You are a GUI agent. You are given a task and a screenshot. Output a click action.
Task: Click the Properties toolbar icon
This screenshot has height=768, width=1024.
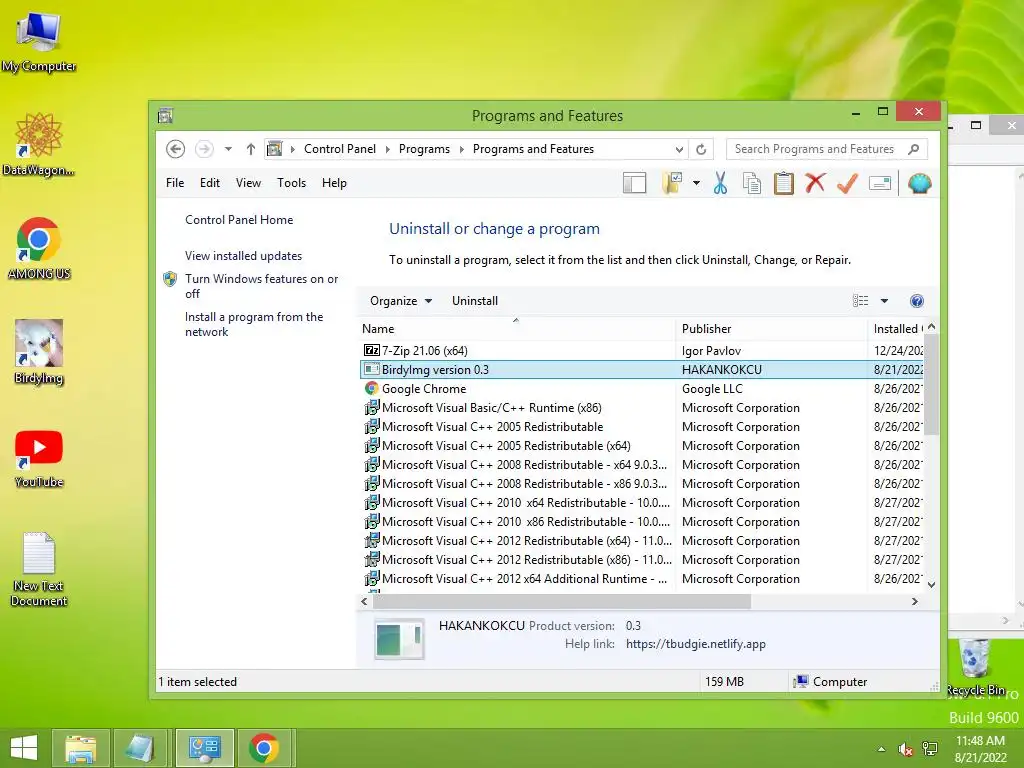tap(880, 184)
